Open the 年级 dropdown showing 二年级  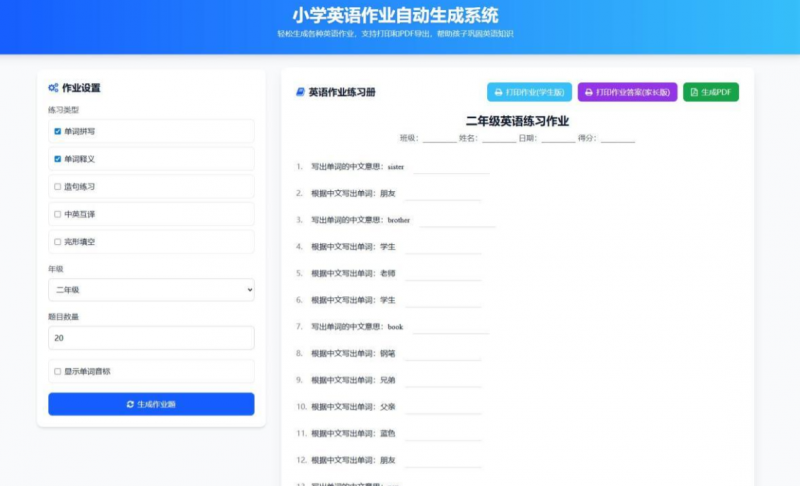pos(151,290)
